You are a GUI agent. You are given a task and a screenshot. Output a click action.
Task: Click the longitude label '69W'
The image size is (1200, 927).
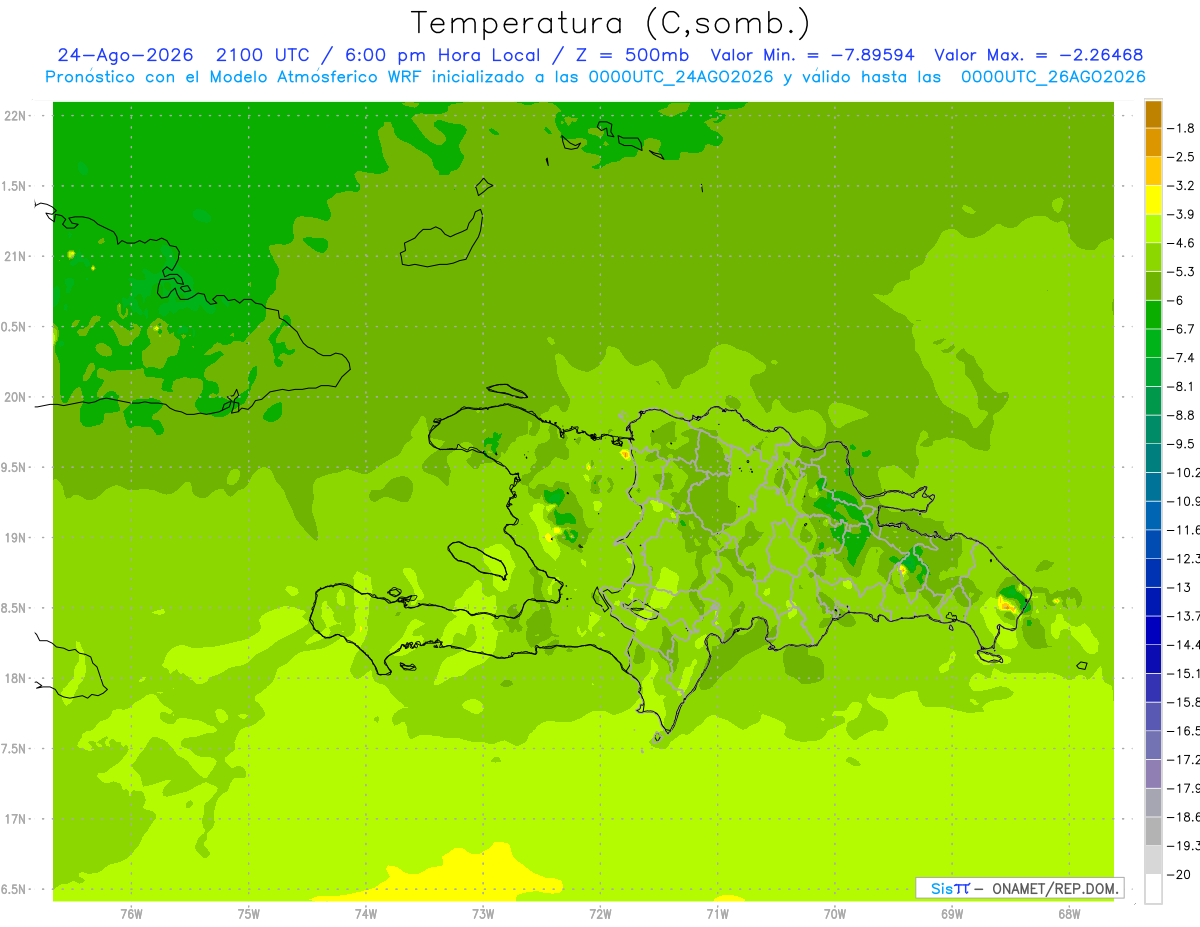click(952, 914)
